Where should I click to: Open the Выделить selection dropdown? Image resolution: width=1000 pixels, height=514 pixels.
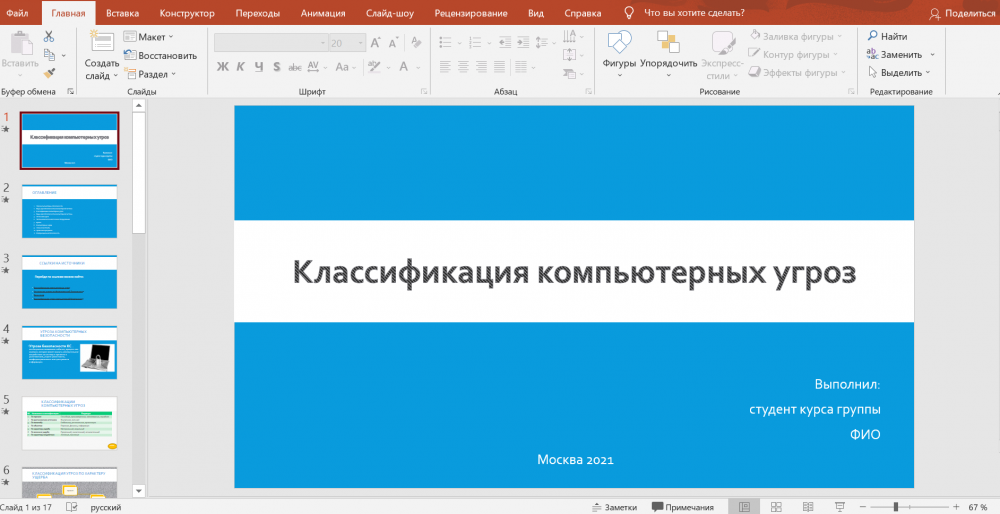tap(901, 72)
